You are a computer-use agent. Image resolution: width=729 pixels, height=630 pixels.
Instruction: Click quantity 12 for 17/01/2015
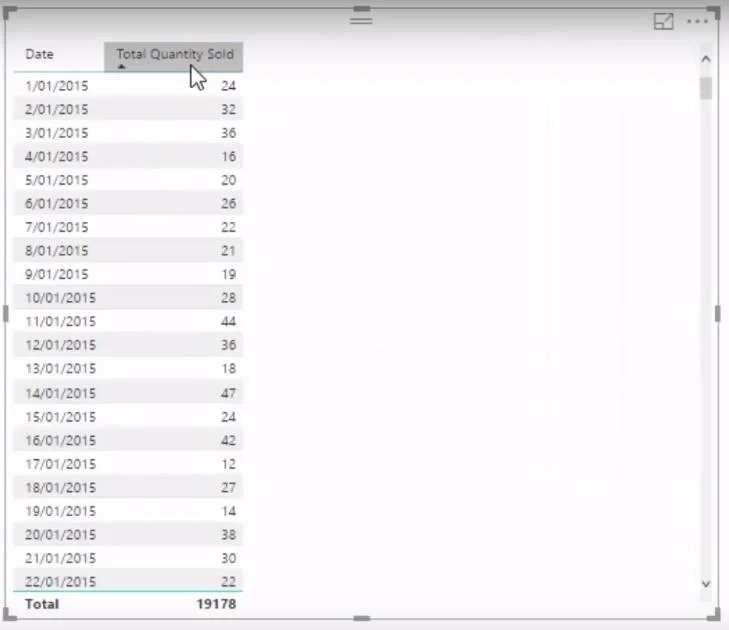click(228, 464)
